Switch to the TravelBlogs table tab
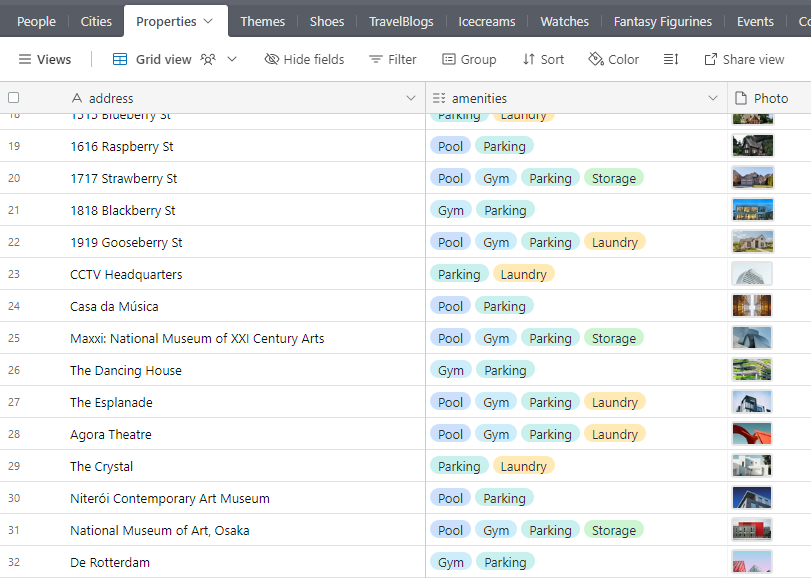The height and width of the screenshot is (578, 811). (x=401, y=21)
